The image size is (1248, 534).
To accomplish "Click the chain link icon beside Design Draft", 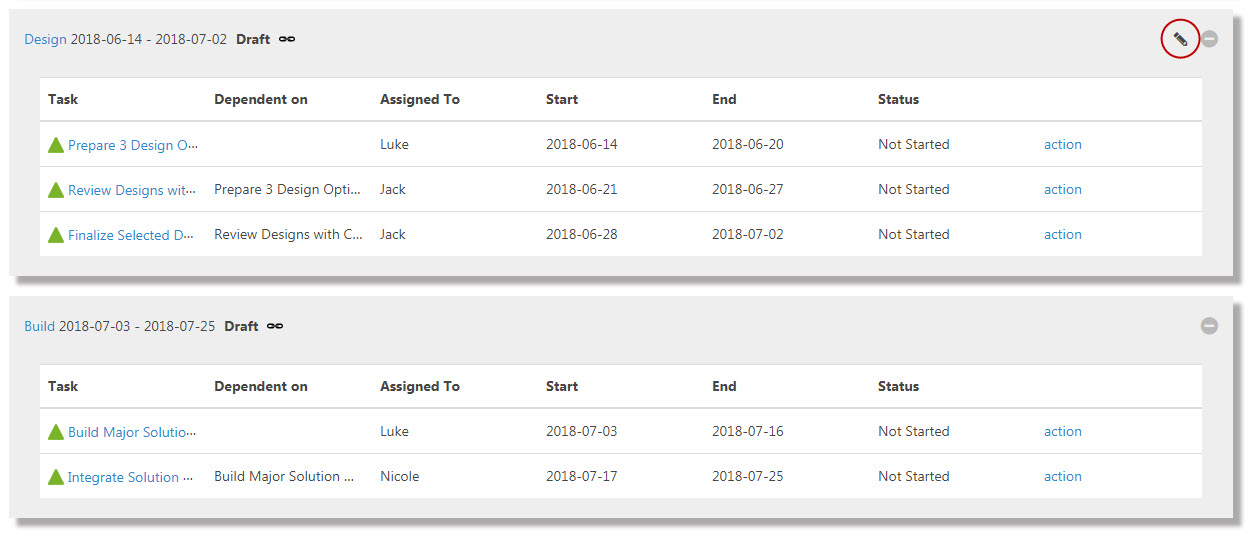I will pyautogui.click(x=287, y=39).
